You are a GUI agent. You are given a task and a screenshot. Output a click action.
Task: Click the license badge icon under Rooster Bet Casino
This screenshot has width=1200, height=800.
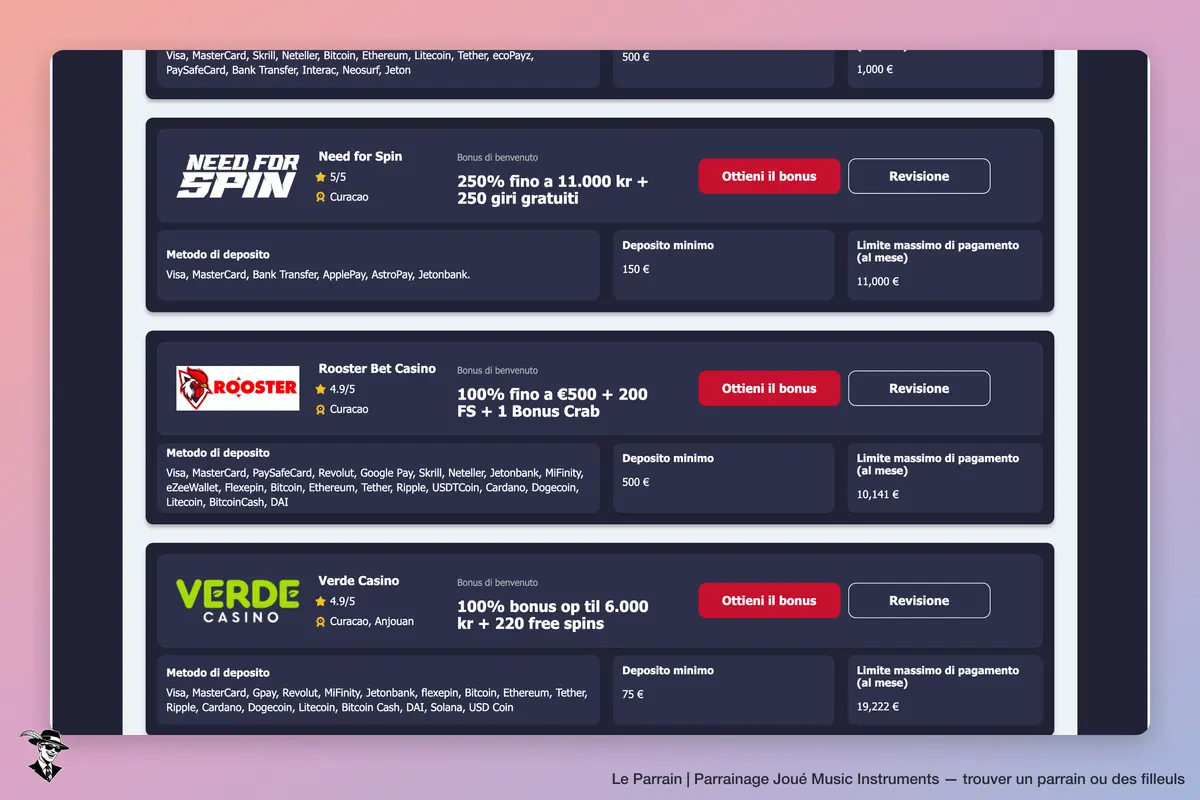(x=321, y=409)
